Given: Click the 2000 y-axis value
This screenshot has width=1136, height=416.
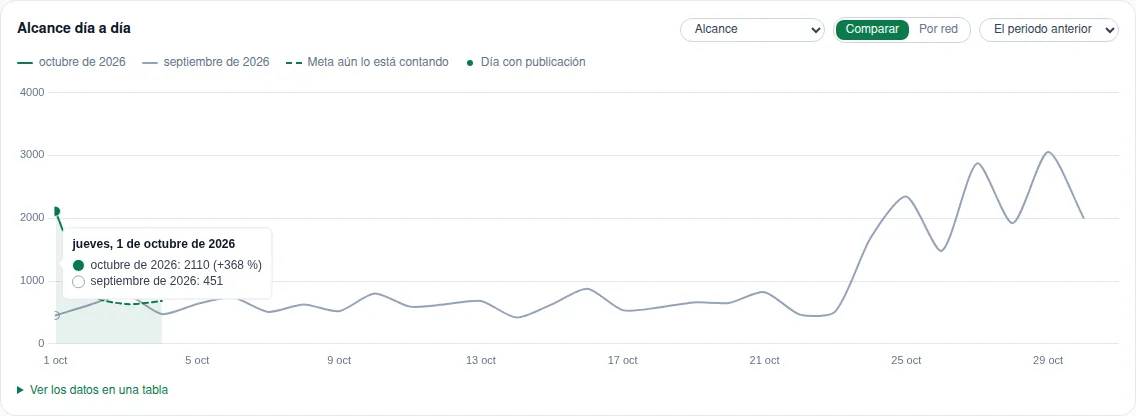Looking at the screenshot, I should click(31, 218).
